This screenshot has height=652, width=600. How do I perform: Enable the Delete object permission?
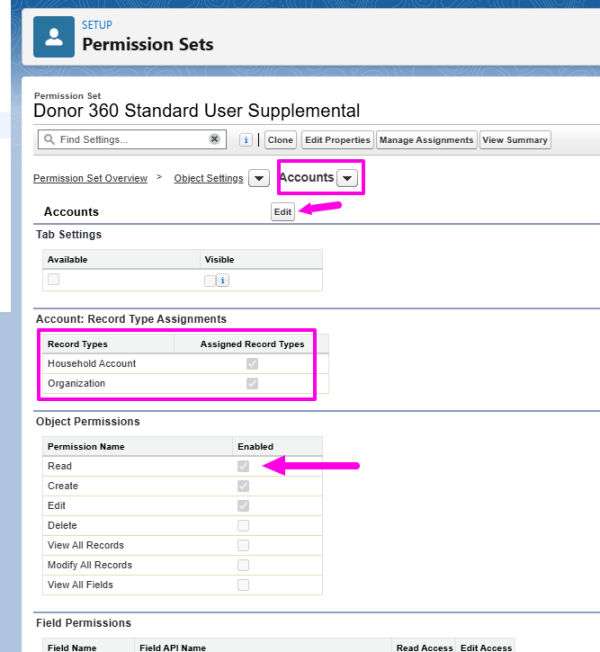pyautogui.click(x=243, y=526)
